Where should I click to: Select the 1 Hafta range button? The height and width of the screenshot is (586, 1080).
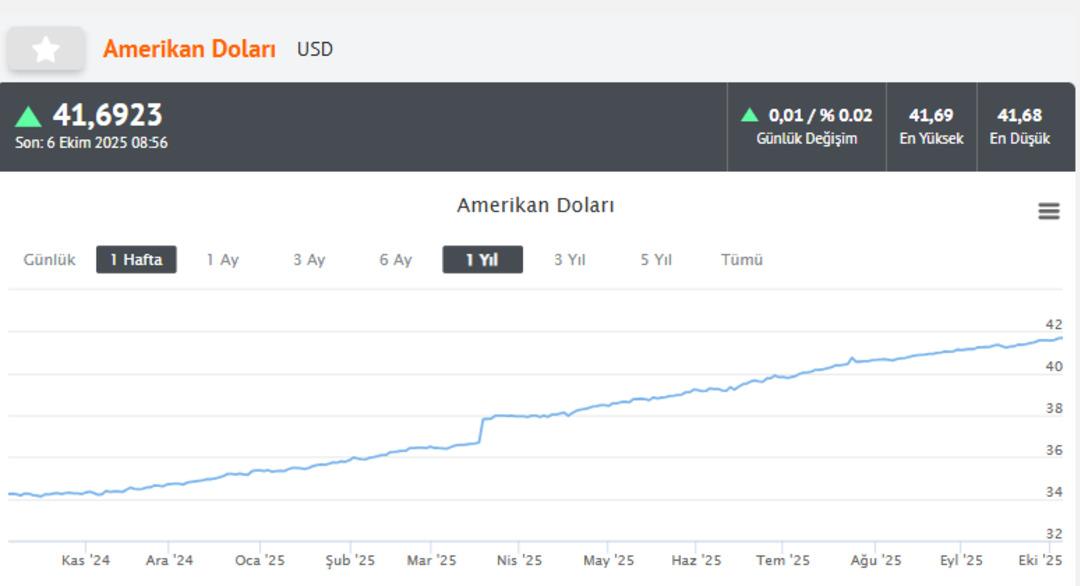136,260
